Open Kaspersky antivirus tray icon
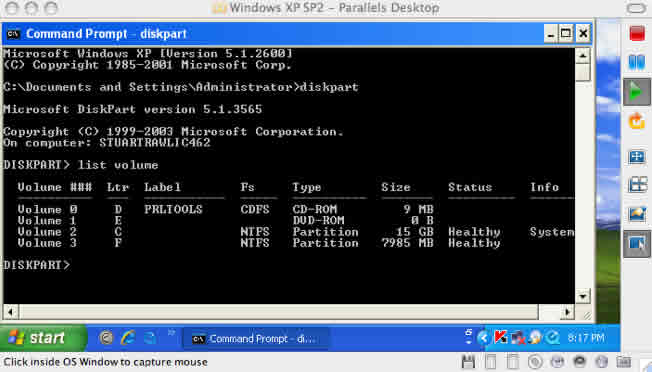 tap(500, 338)
